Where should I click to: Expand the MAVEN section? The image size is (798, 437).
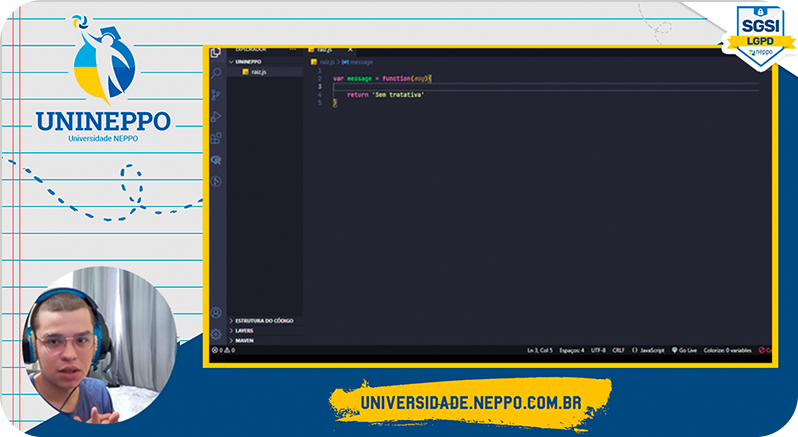point(265,340)
